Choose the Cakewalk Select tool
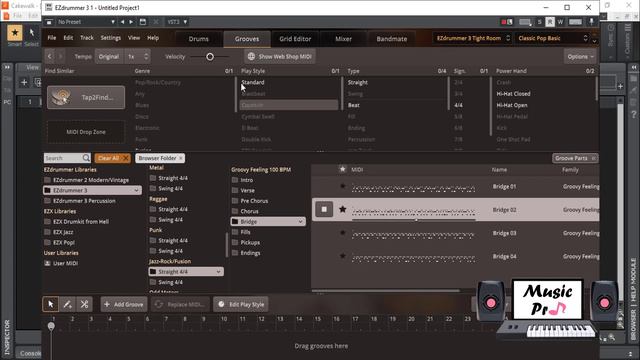This screenshot has width=640, height=360. tap(31, 32)
